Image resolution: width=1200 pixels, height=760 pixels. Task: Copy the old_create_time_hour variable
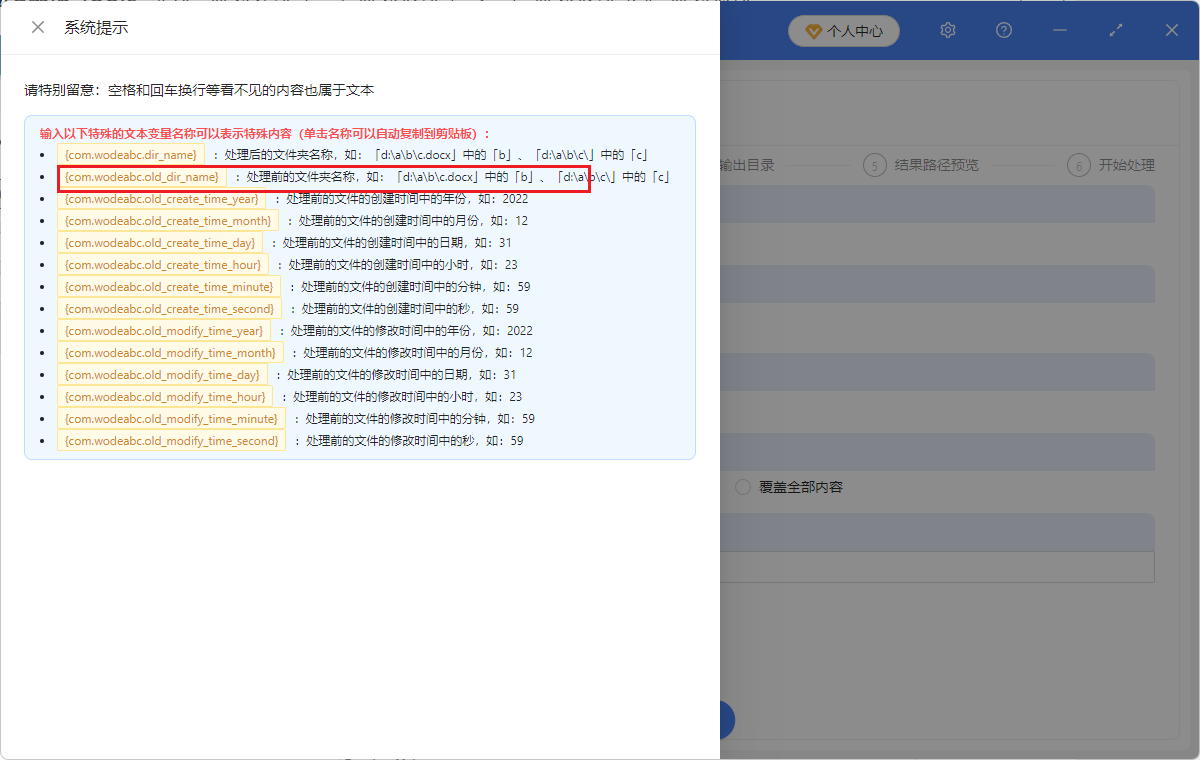tap(164, 265)
